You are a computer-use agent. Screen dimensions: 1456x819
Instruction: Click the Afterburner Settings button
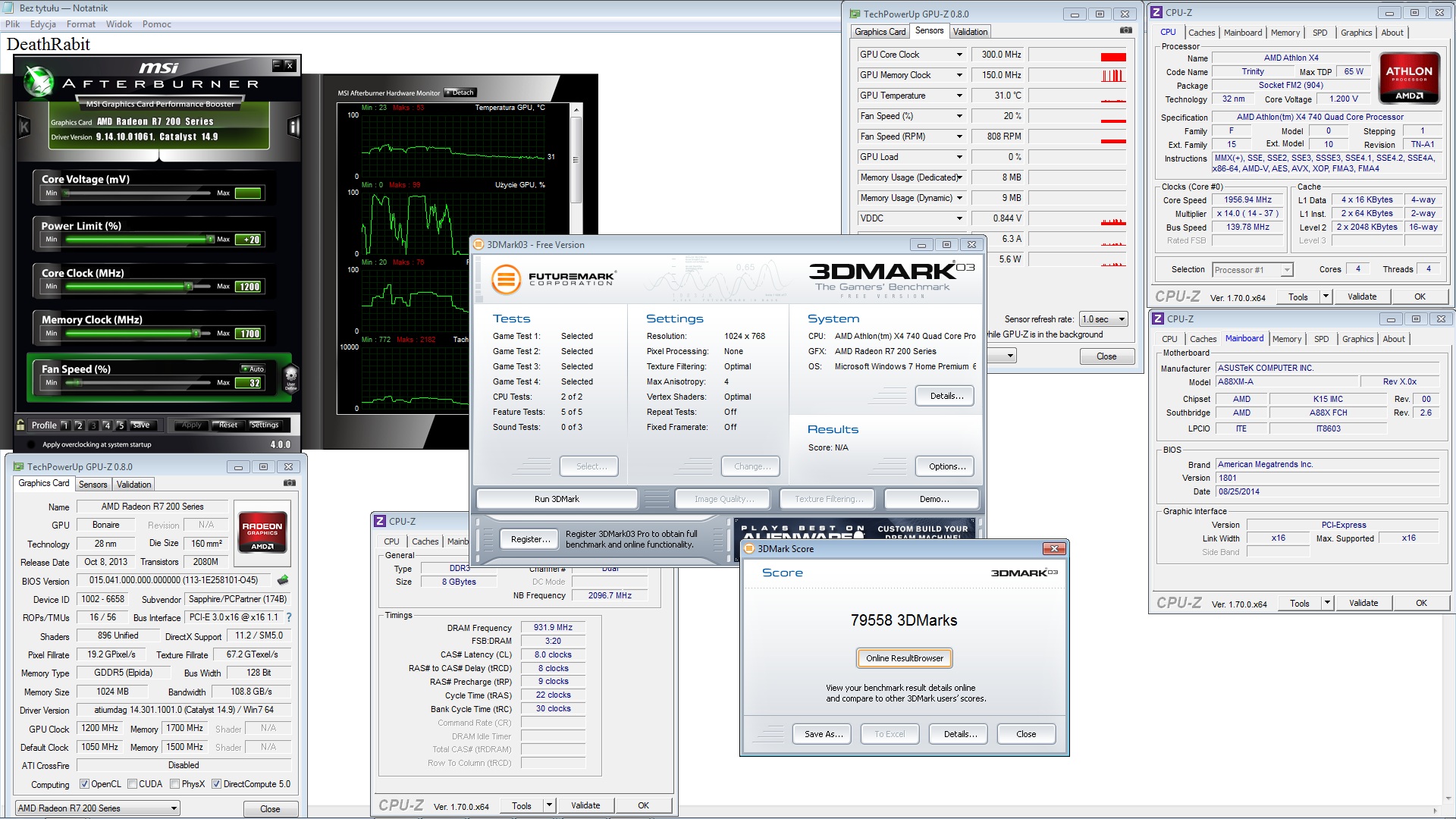[x=265, y=425]
